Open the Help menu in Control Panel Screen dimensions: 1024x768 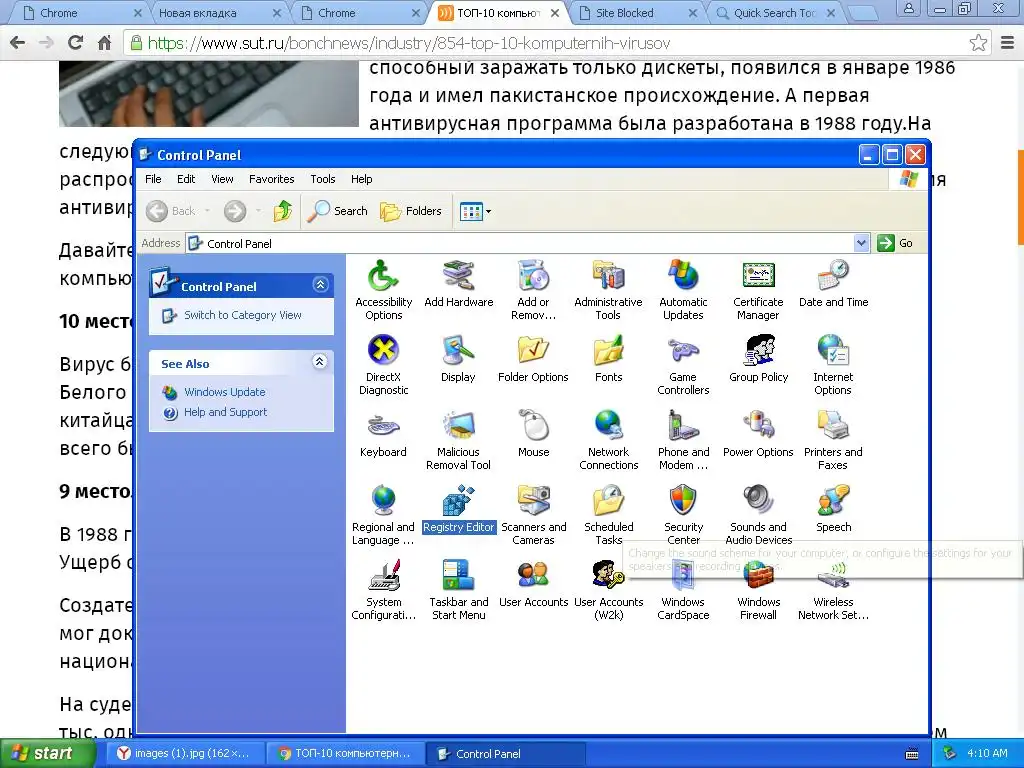(361, 179)
